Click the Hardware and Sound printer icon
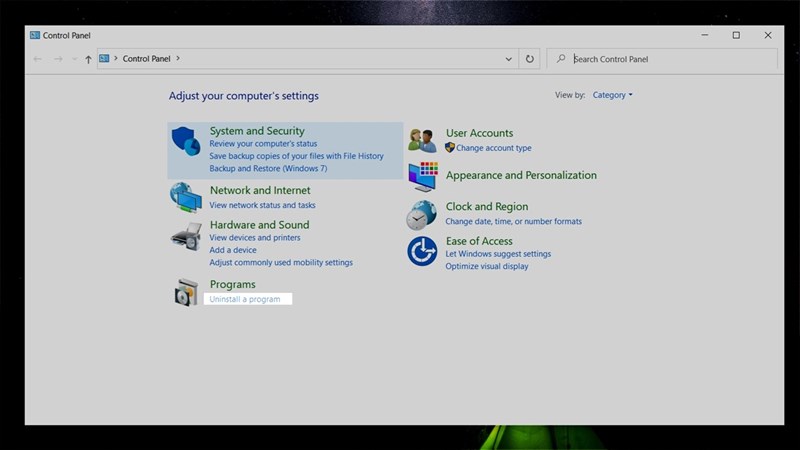The height and width of the screenshot is (450, 800). tap(186, 237)
